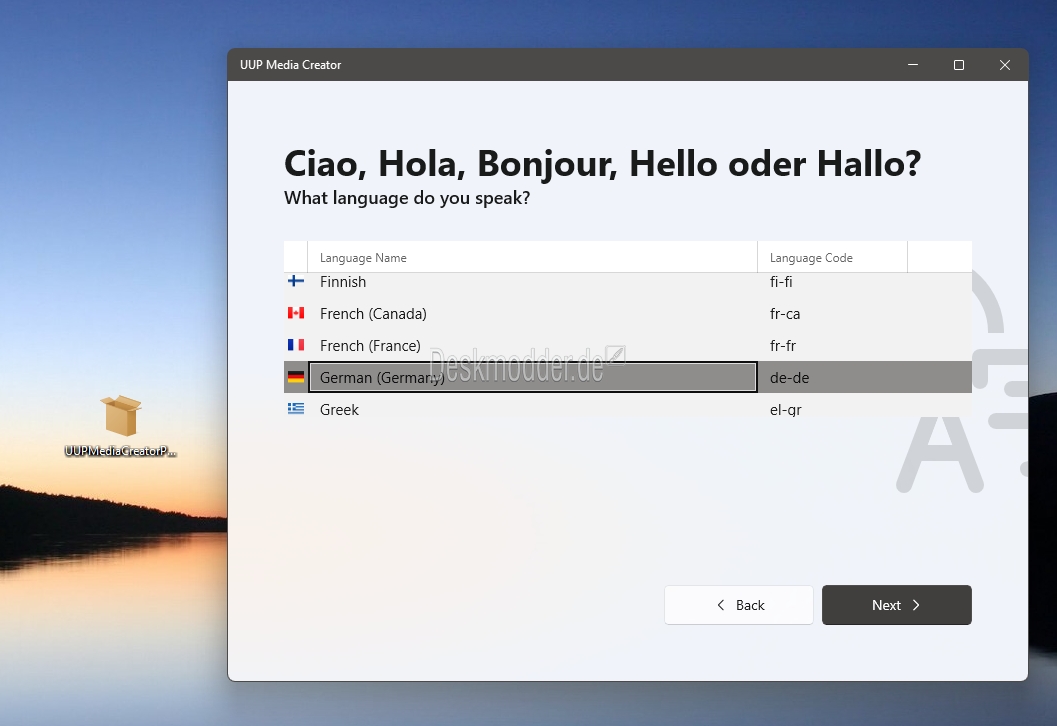Click the el-gr language code cell
The image size is (1057, 726).
click(x=785, y=410)
